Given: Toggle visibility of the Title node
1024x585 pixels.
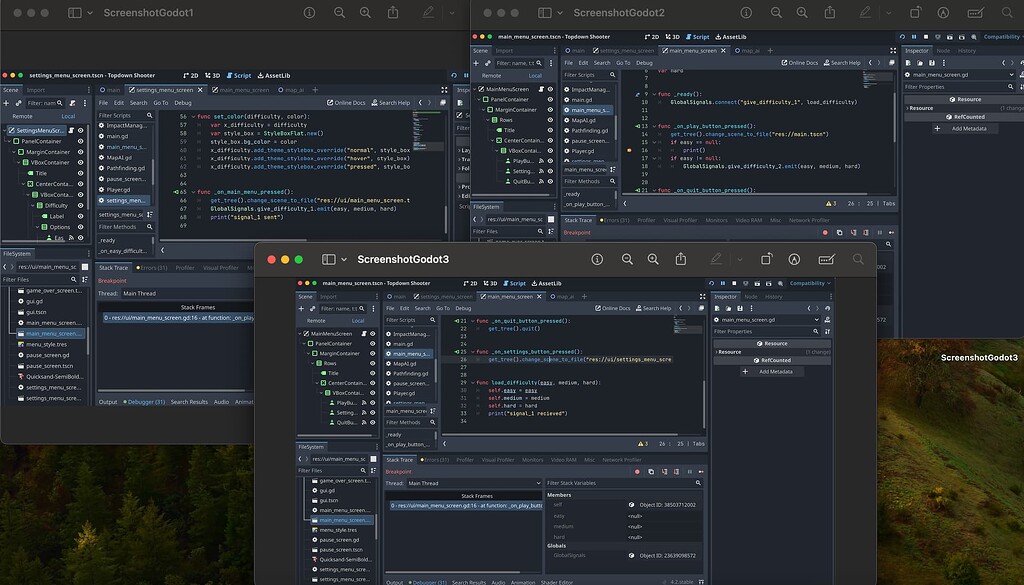Looking at the screenshot, I should (371, 373).
